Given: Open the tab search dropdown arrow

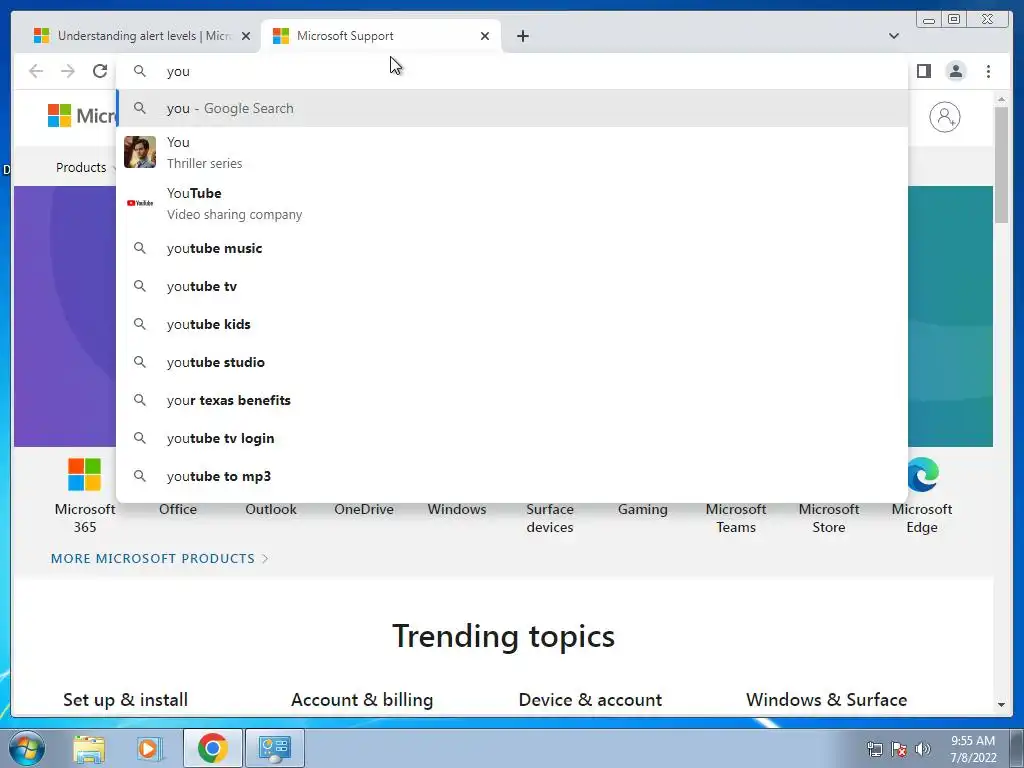Looking at the screenshot, I should [893, 36].
